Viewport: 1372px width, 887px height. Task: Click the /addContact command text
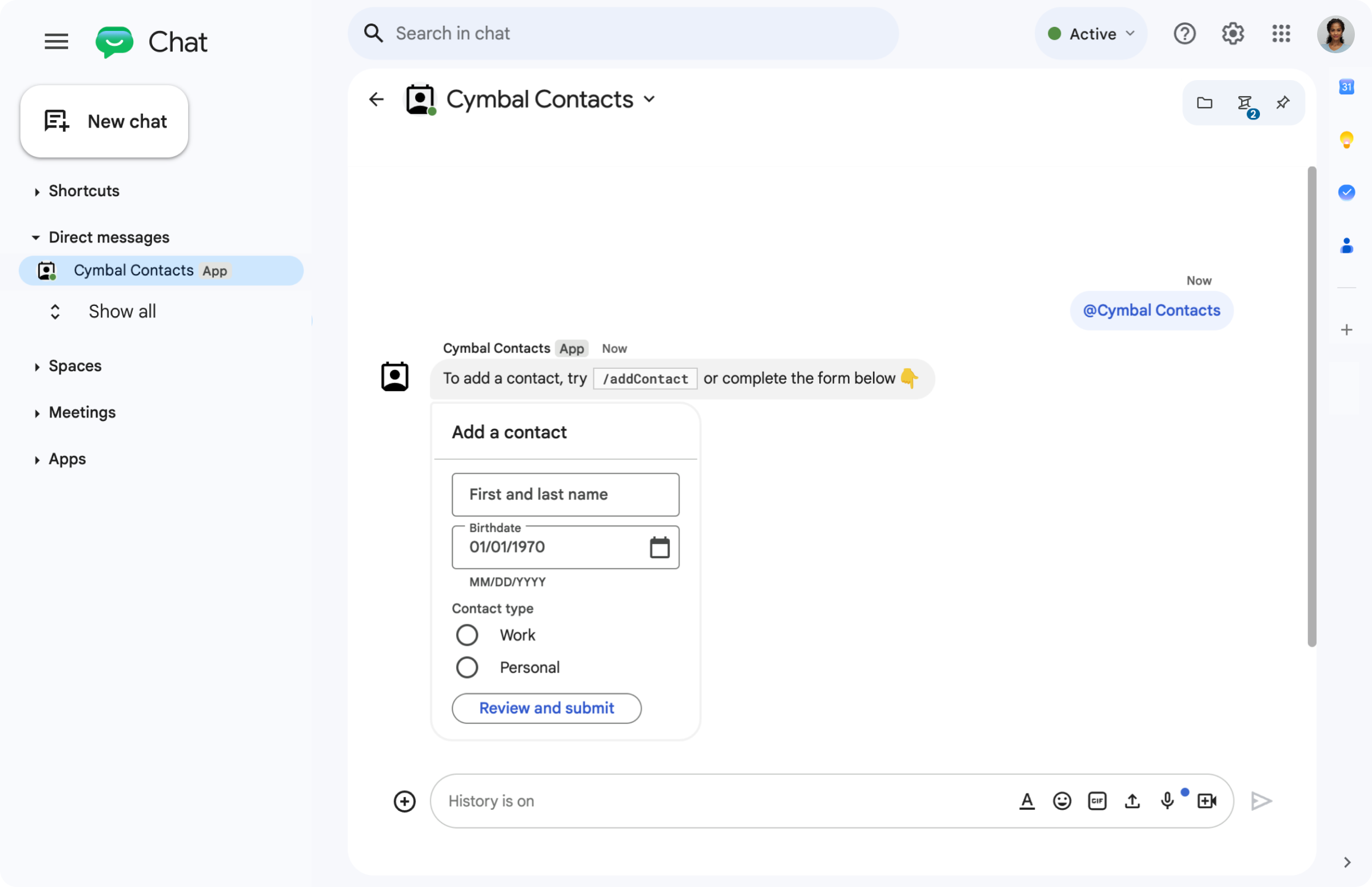click(x=645, y=379)
